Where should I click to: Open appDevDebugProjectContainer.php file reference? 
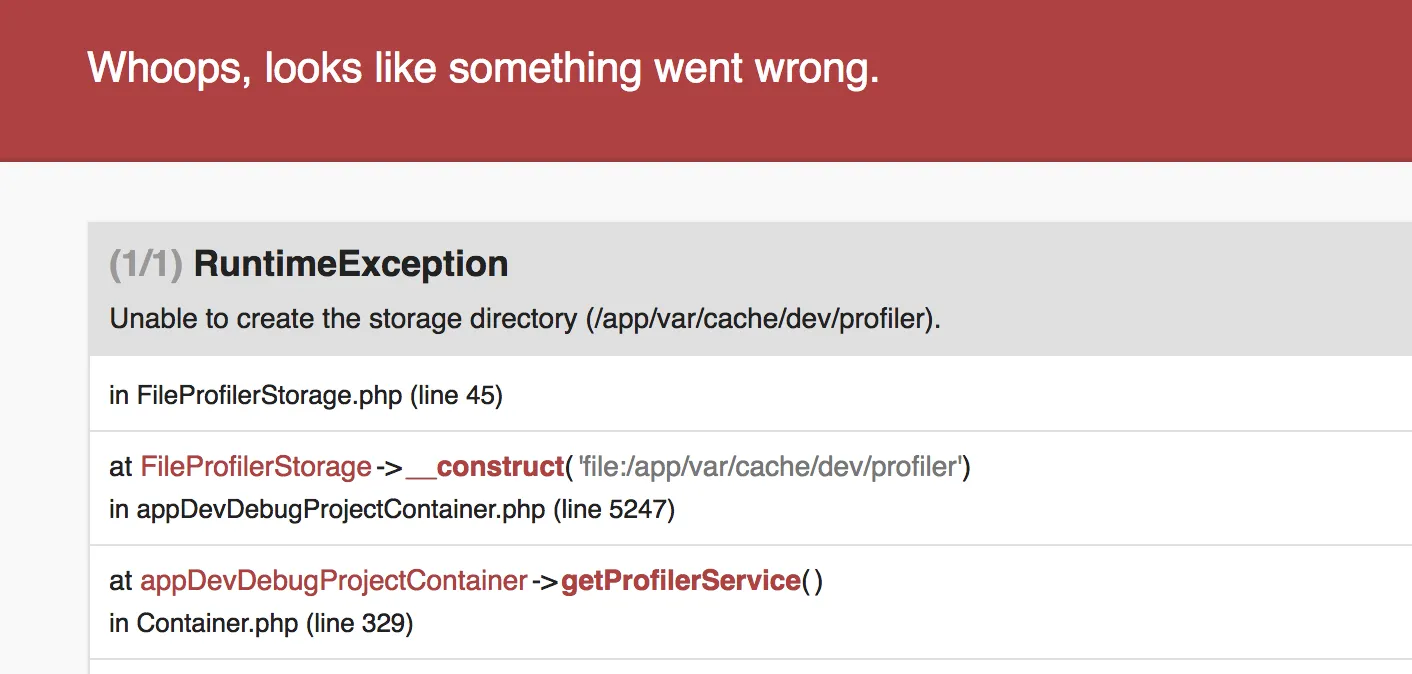point(341,510)
